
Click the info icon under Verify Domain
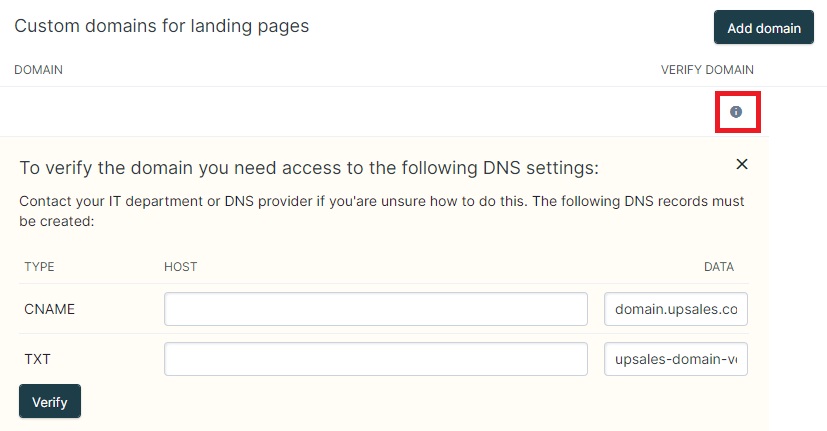point(736,112)
